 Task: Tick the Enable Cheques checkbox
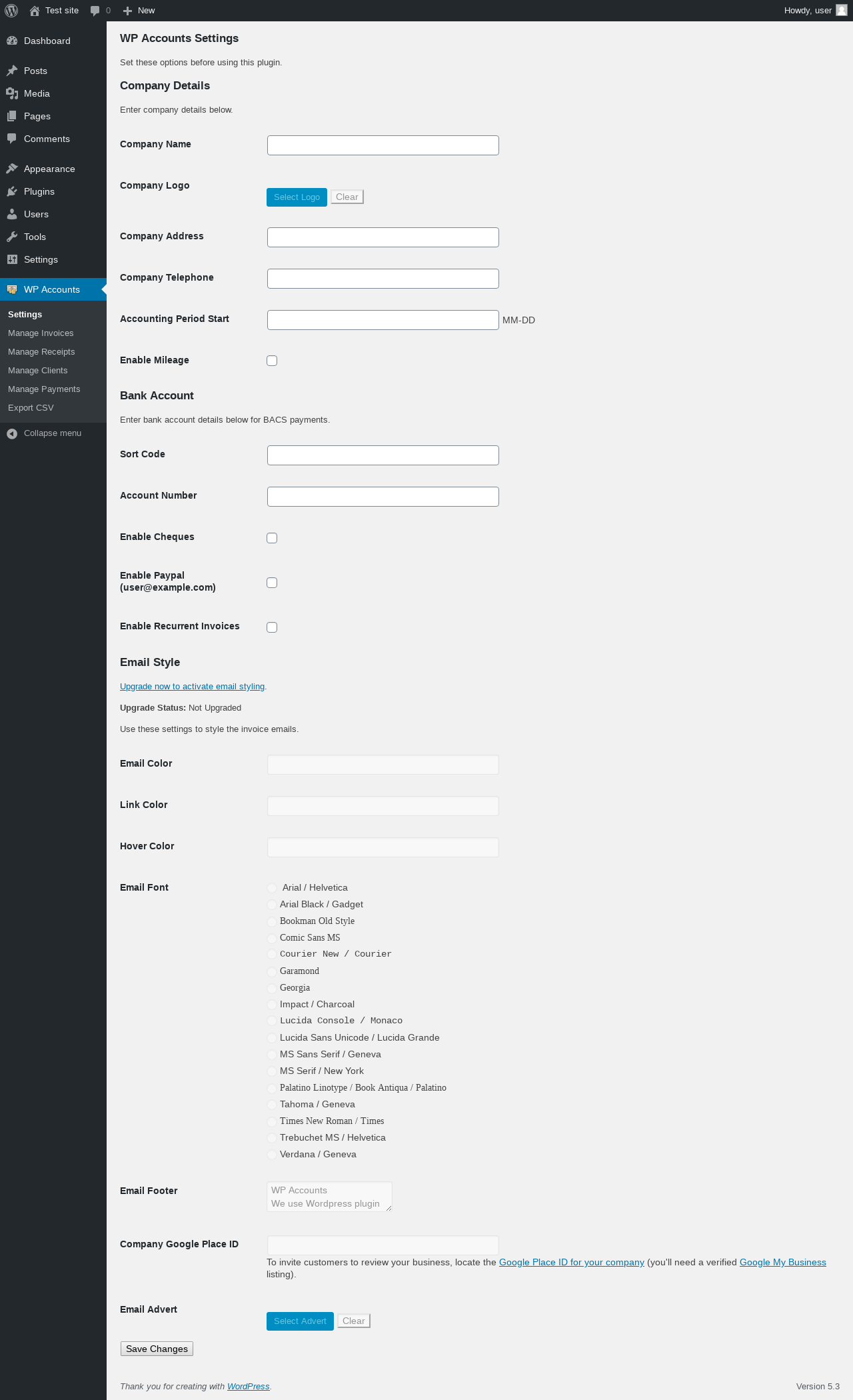(x=272, y=538)
